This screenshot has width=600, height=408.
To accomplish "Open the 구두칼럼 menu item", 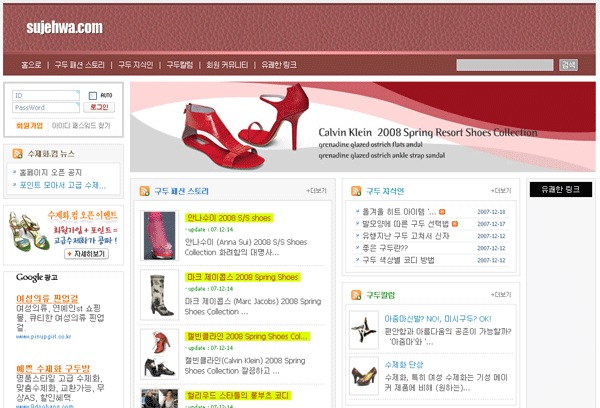I will pos(180,65).
